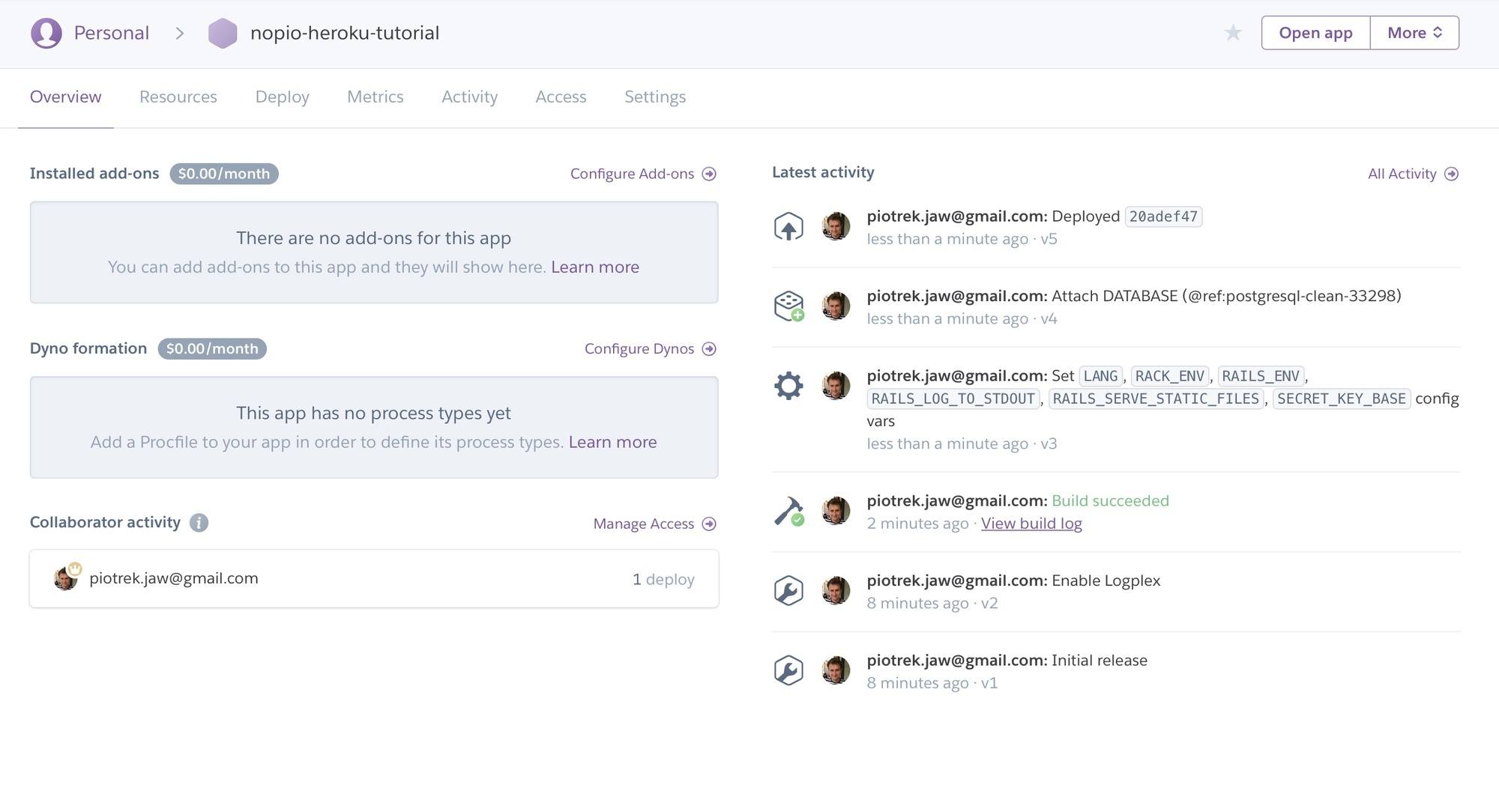Switch to the Deploy tab
The image size is (1499, 812).
281,97
